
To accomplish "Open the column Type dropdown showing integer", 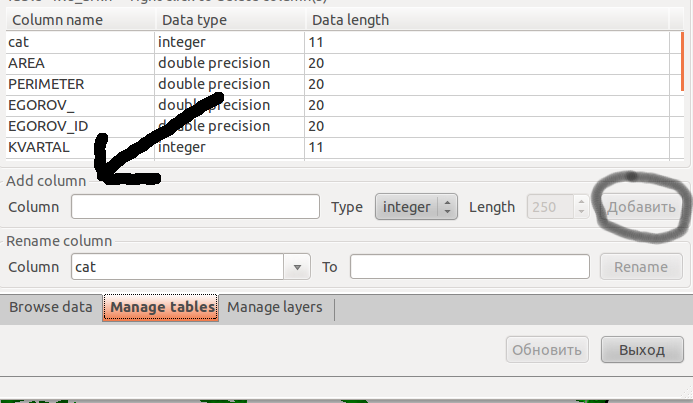I will 416,207.
